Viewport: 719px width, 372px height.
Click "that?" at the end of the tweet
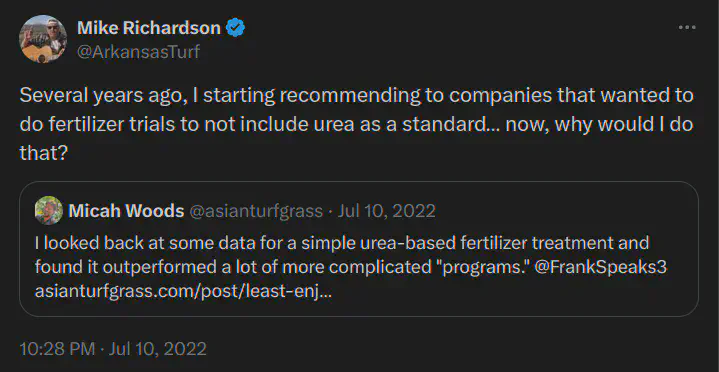44,154
